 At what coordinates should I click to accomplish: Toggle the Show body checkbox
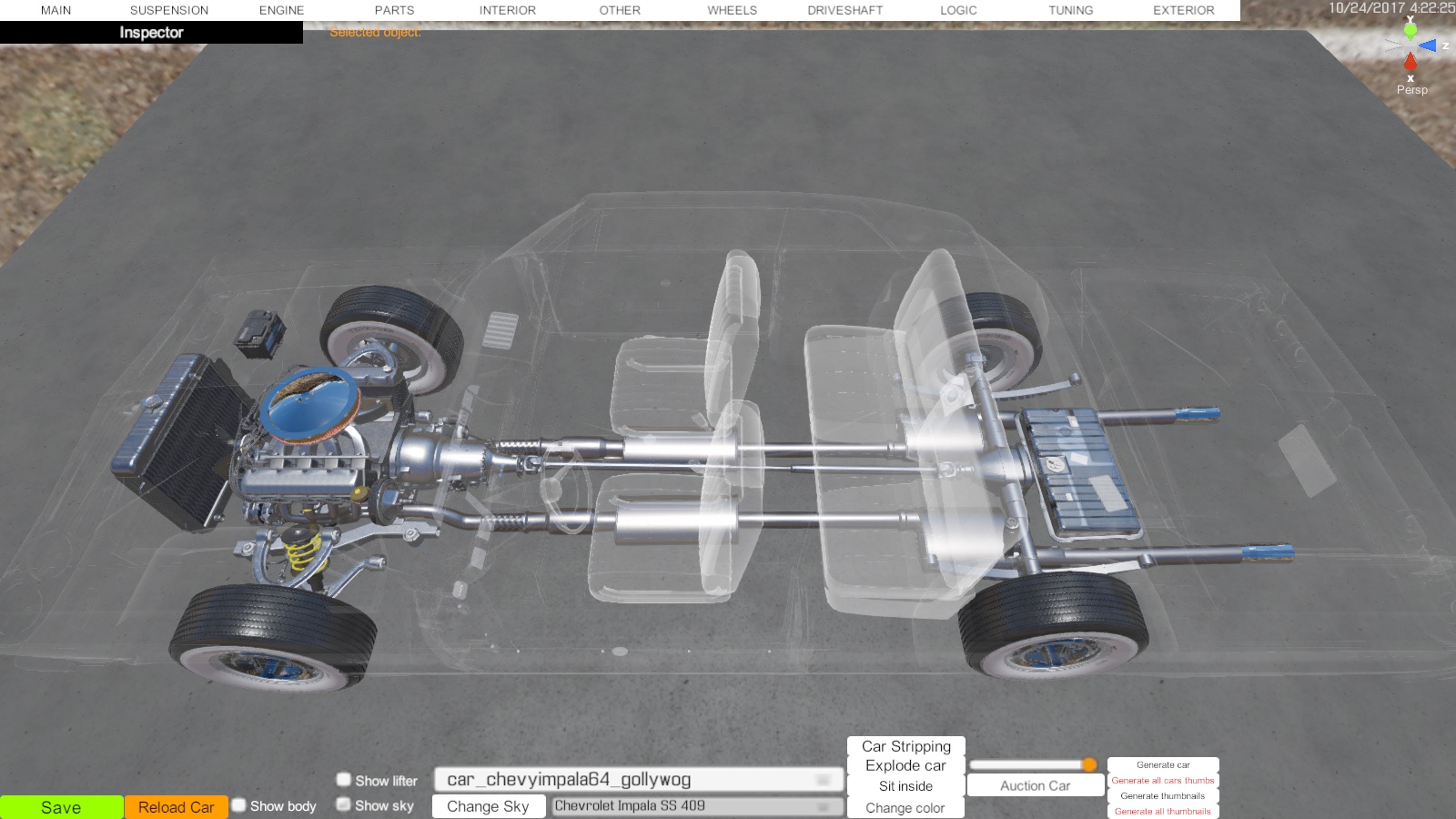coord(239,805)
